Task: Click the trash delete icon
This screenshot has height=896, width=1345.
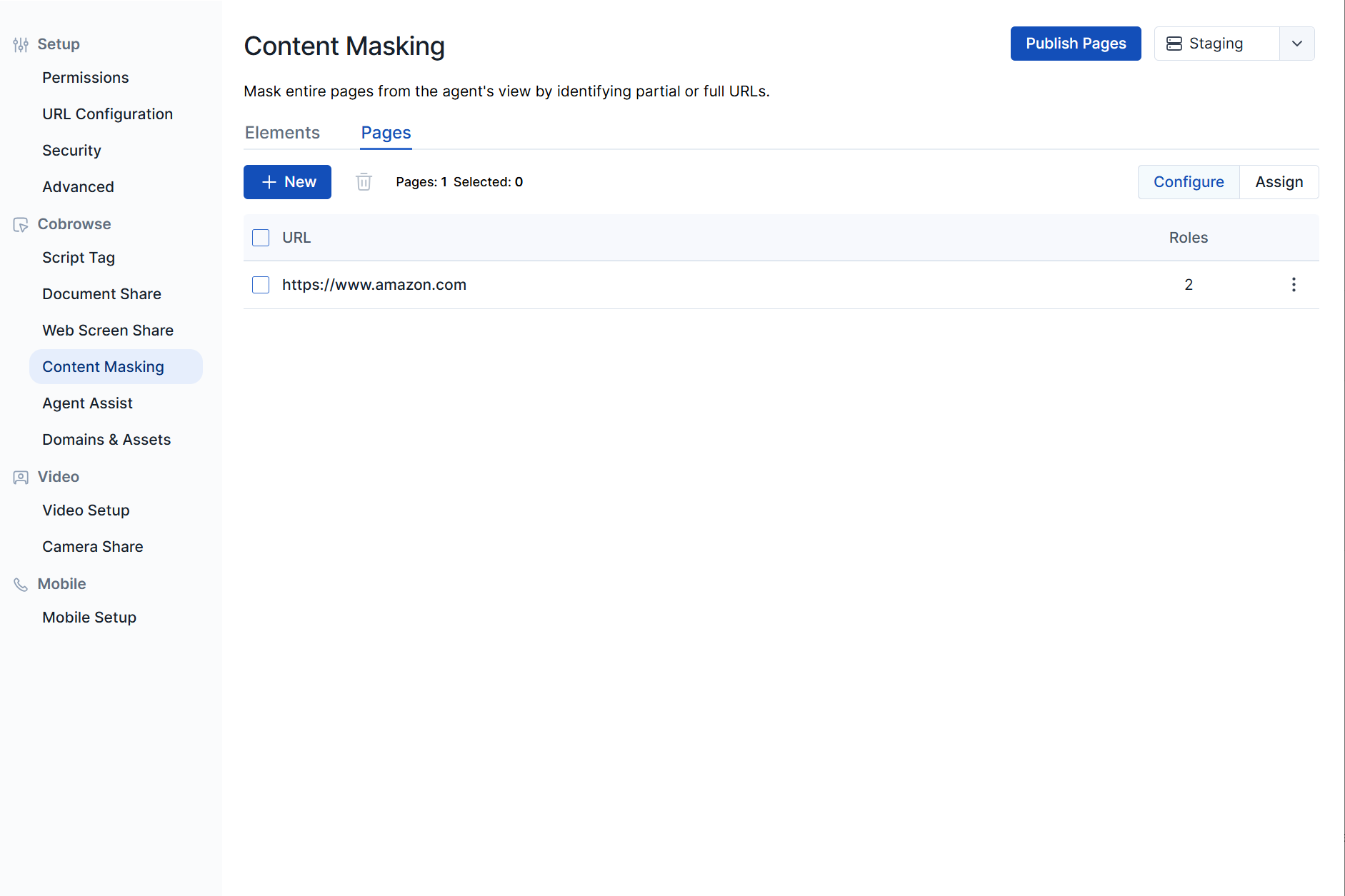Action: coord(364,182)
